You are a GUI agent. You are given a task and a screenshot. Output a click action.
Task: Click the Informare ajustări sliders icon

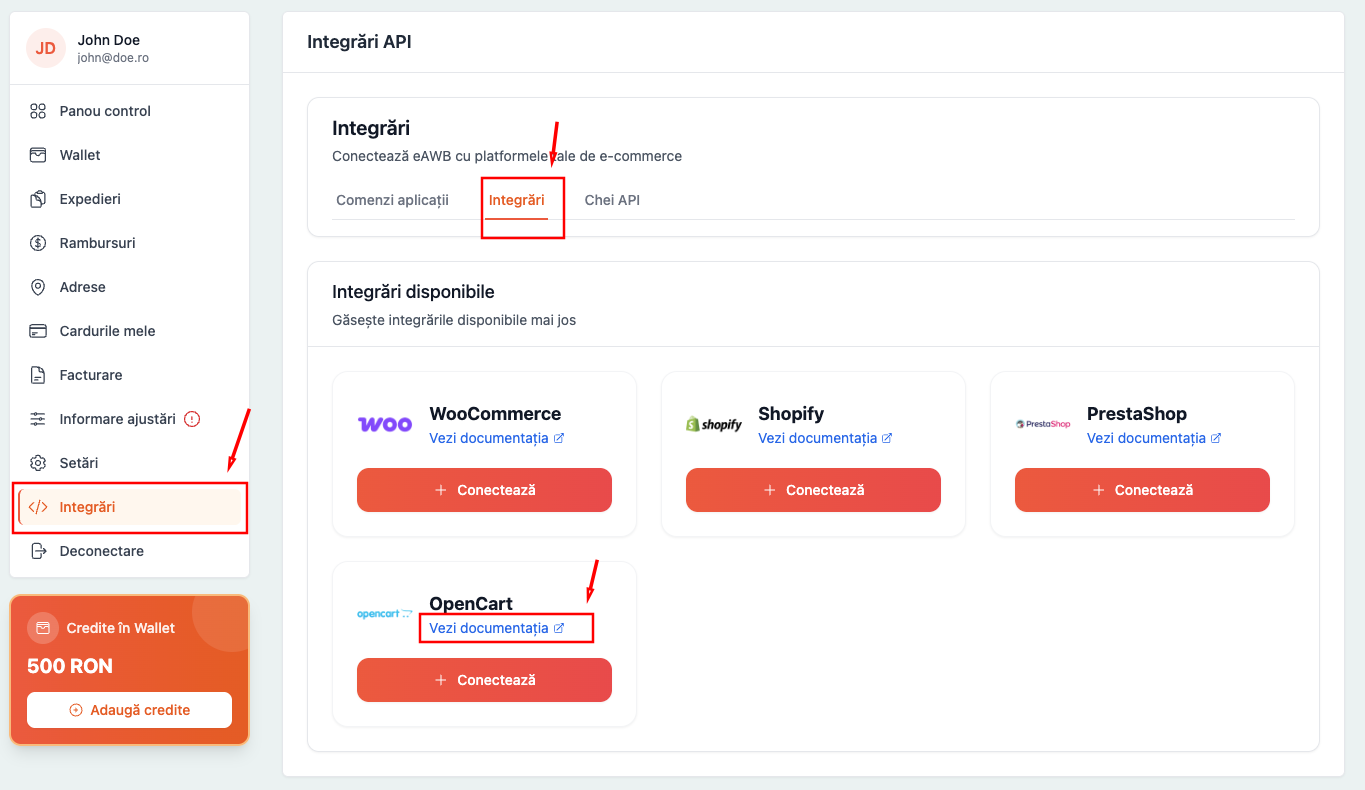point(38,419)
